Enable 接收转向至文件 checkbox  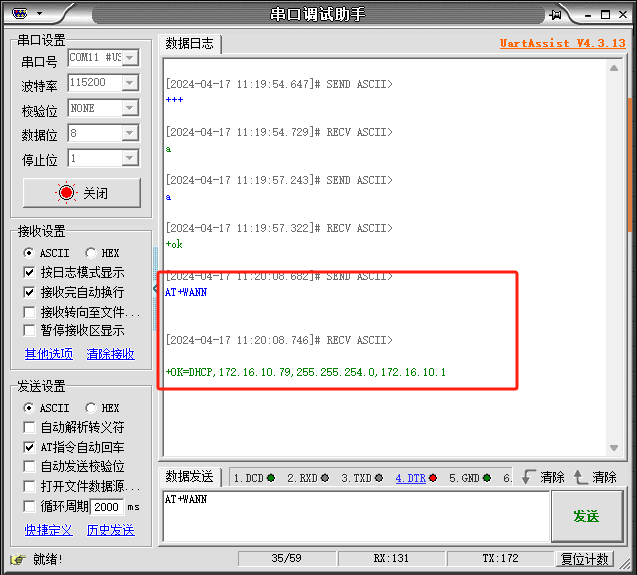pos(29,312)
